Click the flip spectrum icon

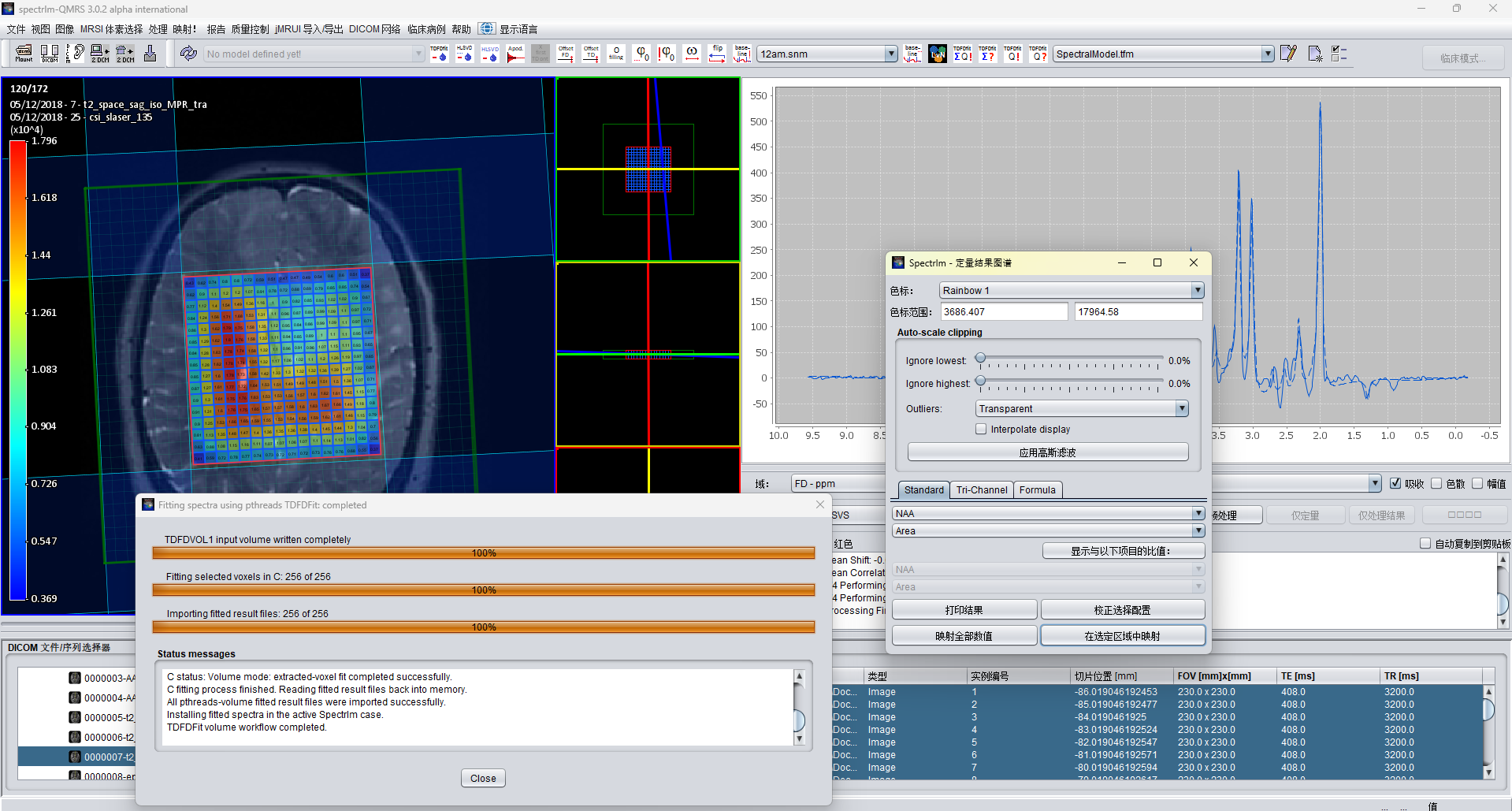[717, 54]
